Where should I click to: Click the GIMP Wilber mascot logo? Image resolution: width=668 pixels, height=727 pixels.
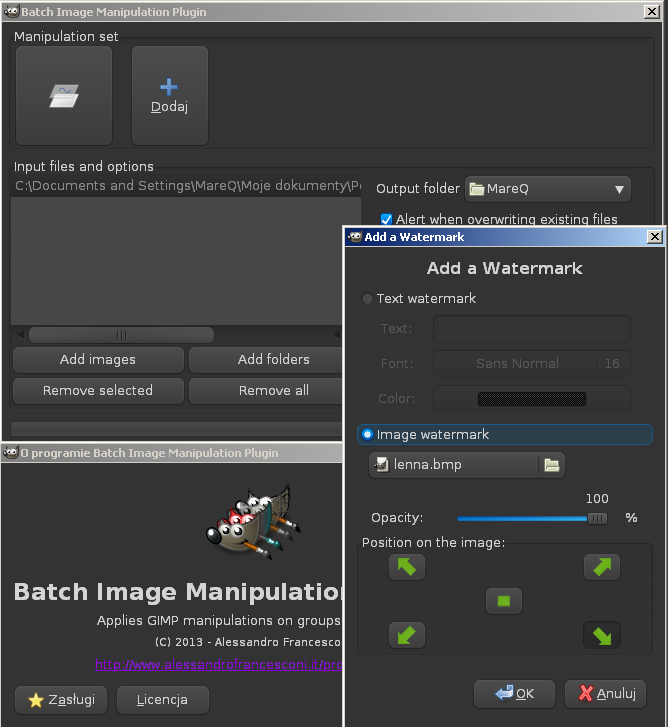254,522
